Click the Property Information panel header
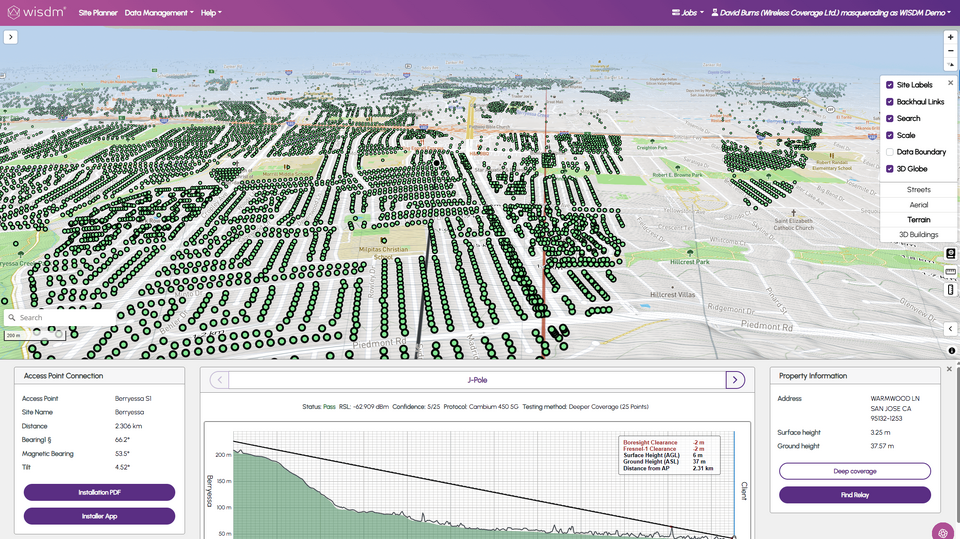 point(855,376)
